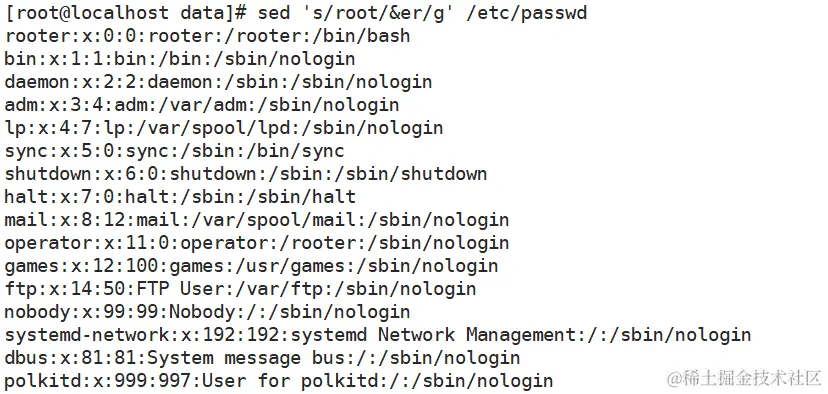Click the /etc/passwd path in the command
Viewport: 828px width, 394px height.
click(527, 13)
